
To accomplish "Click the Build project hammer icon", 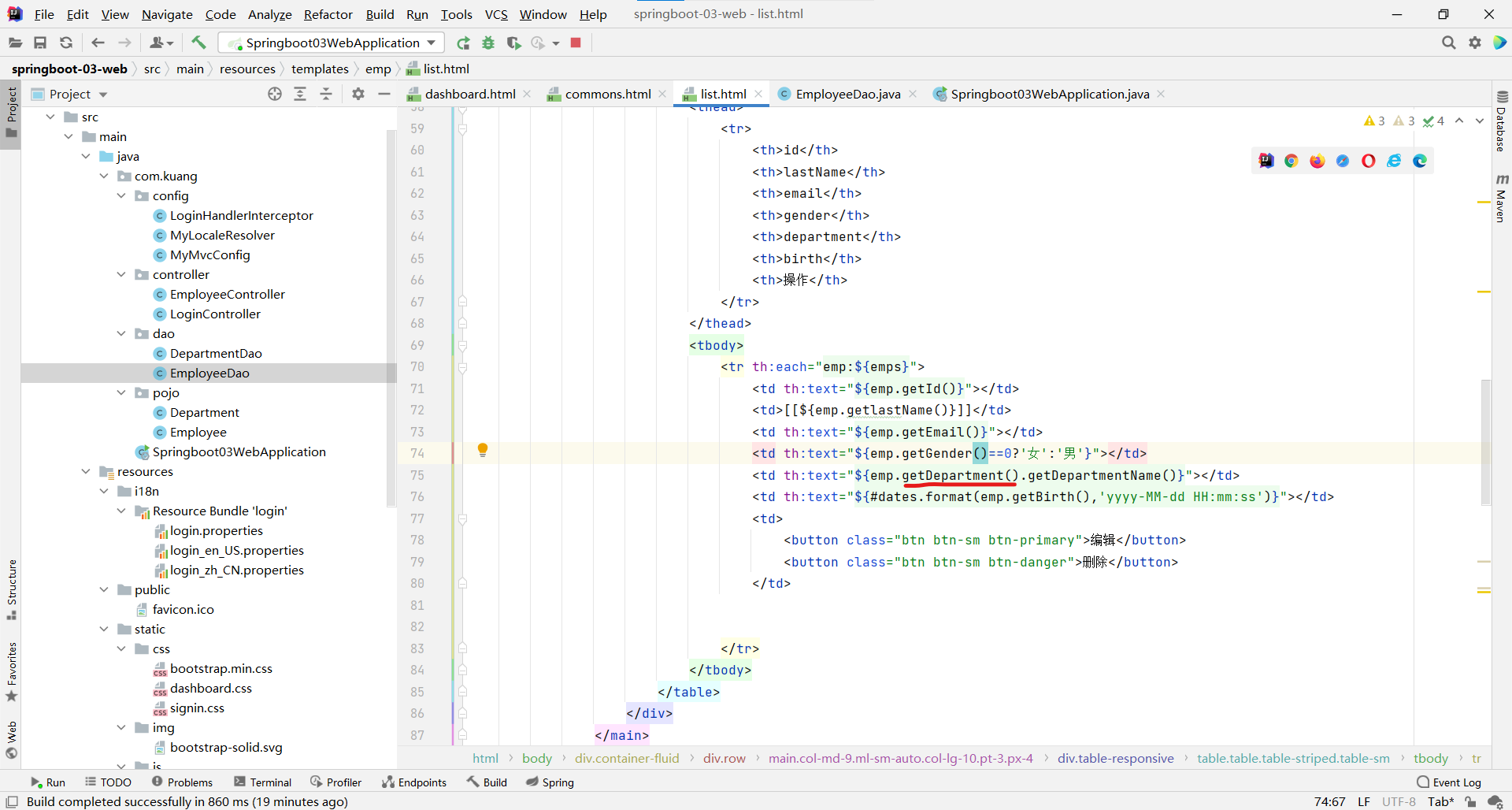I will 198,43.
